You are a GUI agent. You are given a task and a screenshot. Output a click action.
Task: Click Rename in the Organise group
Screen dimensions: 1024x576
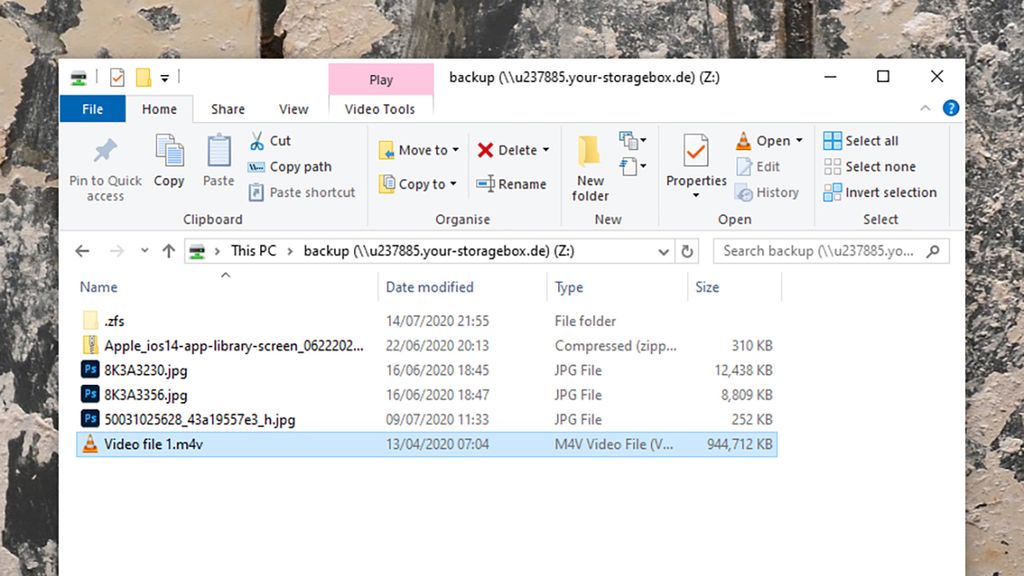pos(511,184)
